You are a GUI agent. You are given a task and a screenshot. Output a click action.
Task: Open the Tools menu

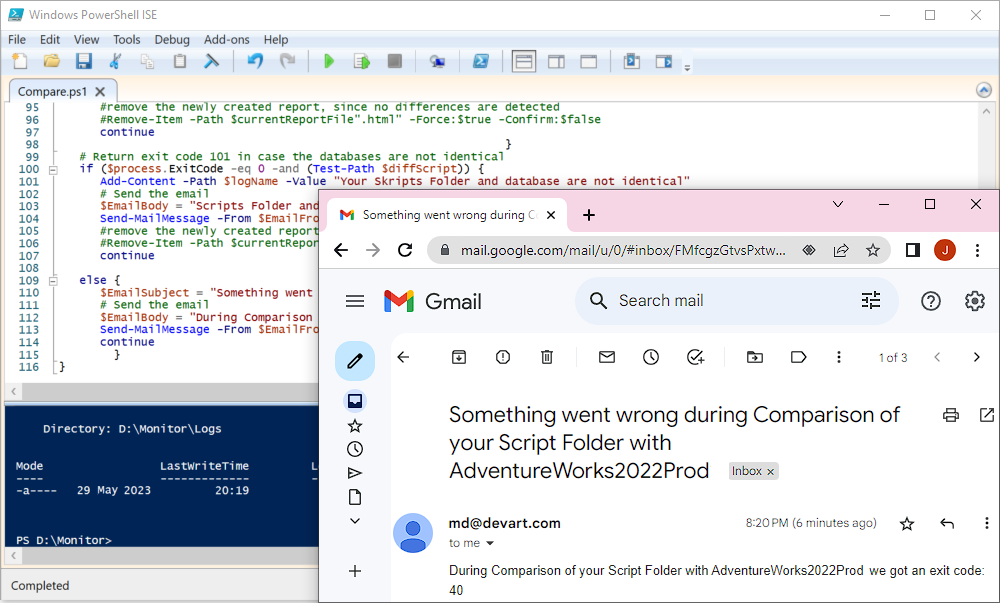[x=126, y=40]
